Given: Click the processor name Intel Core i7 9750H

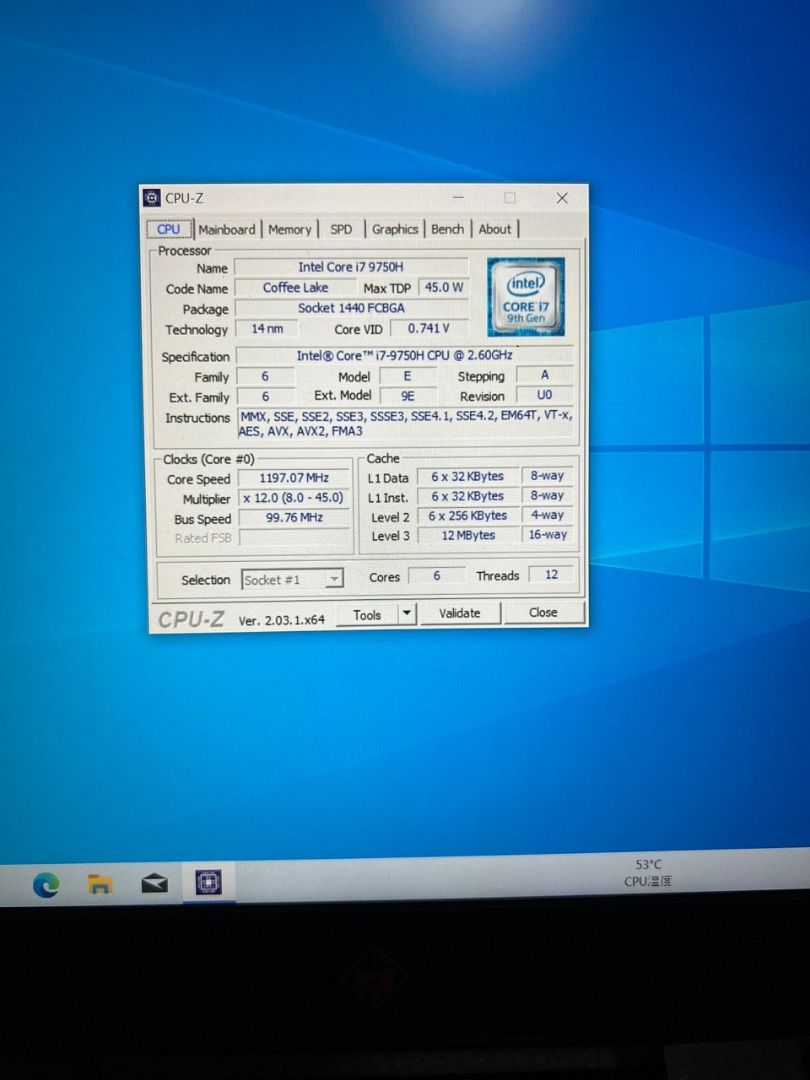Looking at the screenshot, I should point(351,267).
